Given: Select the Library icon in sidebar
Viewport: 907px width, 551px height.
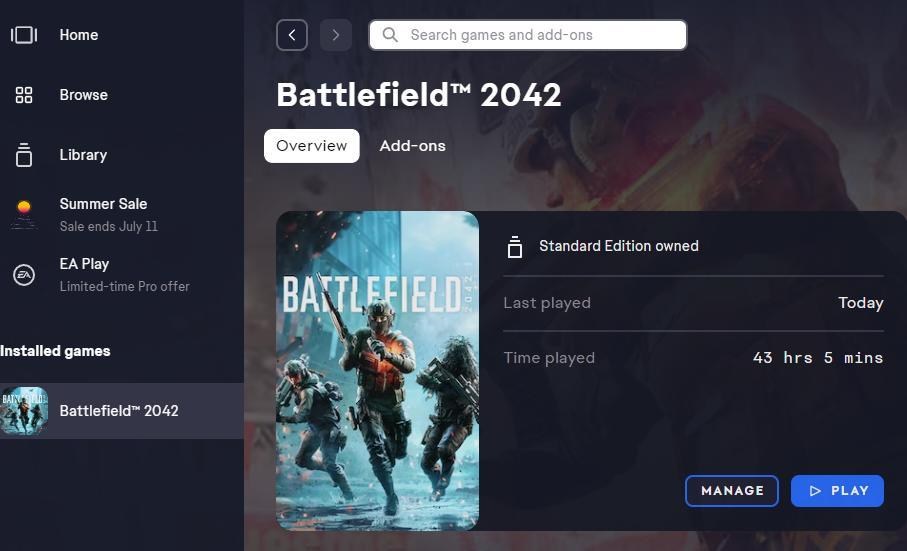Looking at the screenshot, I should [x=24, y=155].
